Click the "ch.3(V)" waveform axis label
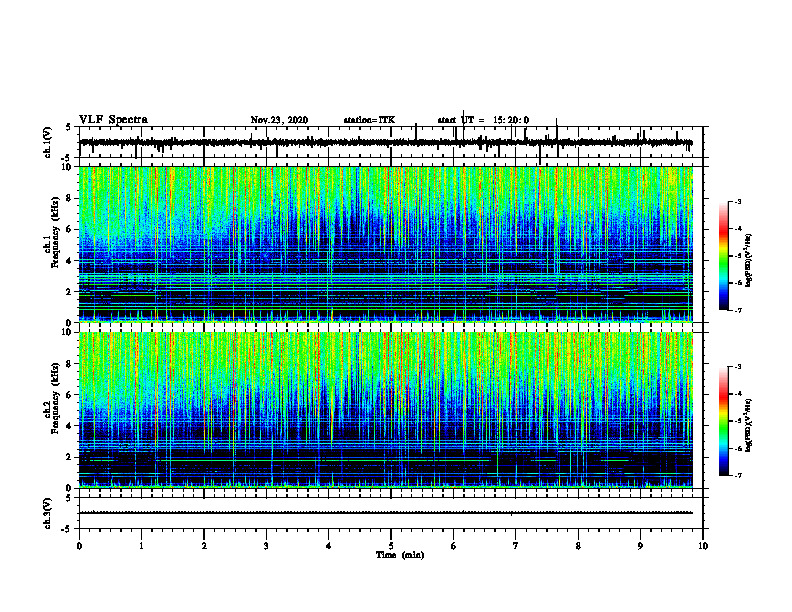The height and width of the screenshot is (612, 792). (x=48, y=513)
